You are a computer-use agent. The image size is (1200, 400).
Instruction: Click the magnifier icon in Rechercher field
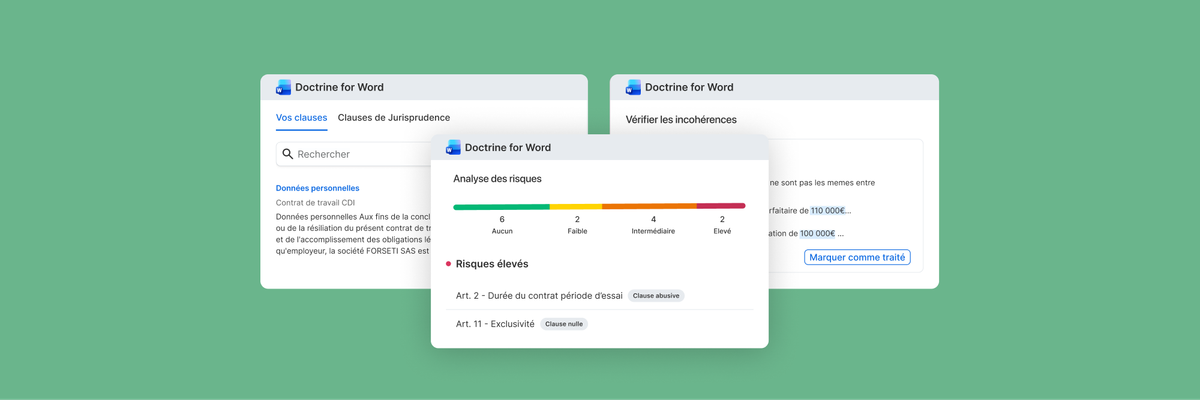(x=288, y=154)
